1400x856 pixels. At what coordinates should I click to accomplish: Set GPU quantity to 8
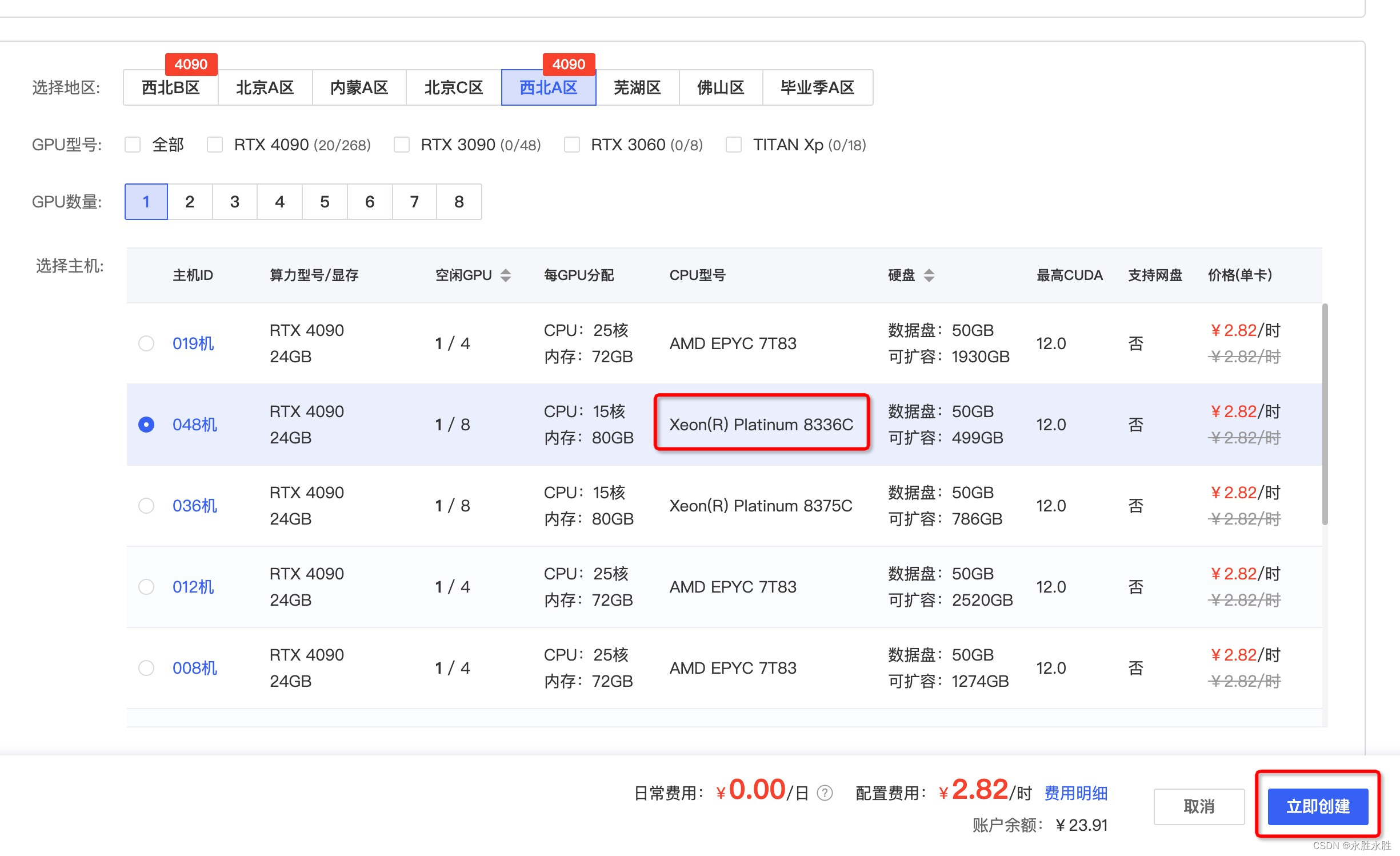pos(459,202)
